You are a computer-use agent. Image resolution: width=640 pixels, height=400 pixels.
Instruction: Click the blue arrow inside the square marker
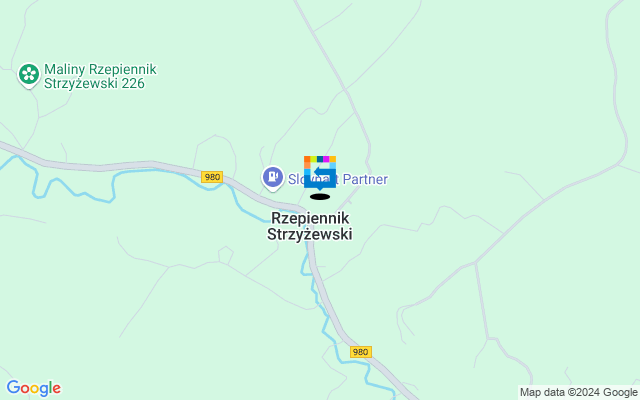[322, 172]
